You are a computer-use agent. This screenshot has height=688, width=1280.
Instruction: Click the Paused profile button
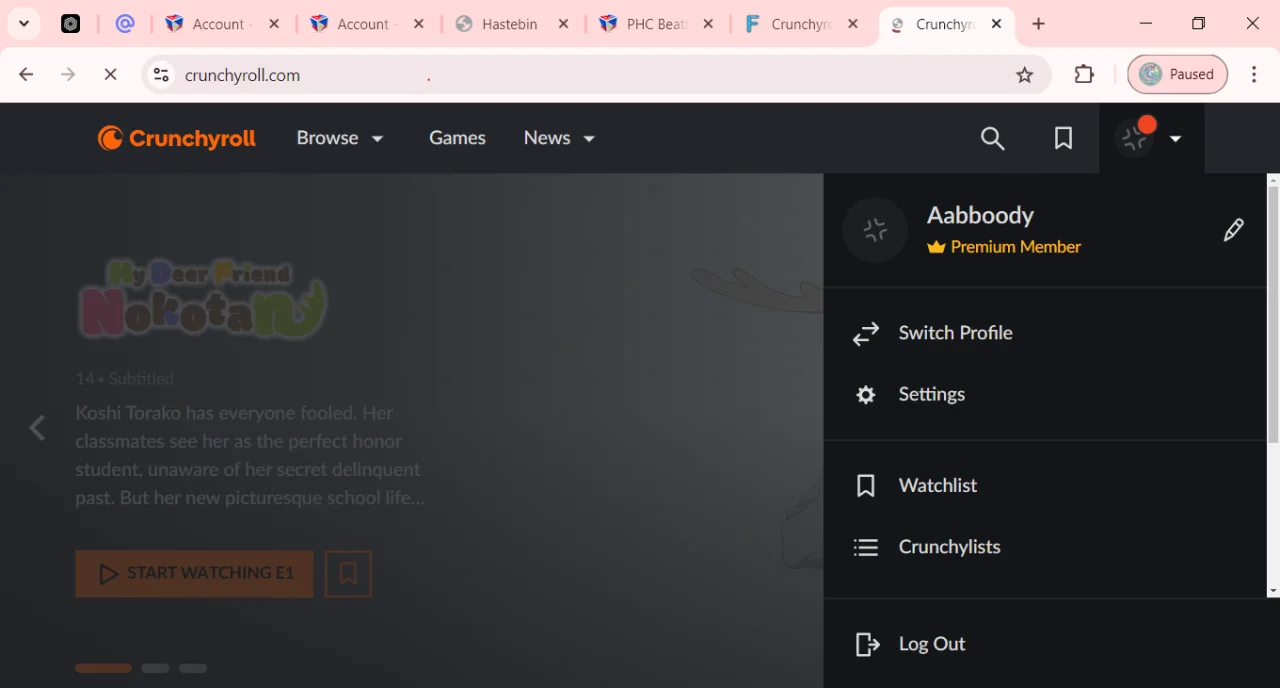pyautogui.click(x=1177, y=74)
